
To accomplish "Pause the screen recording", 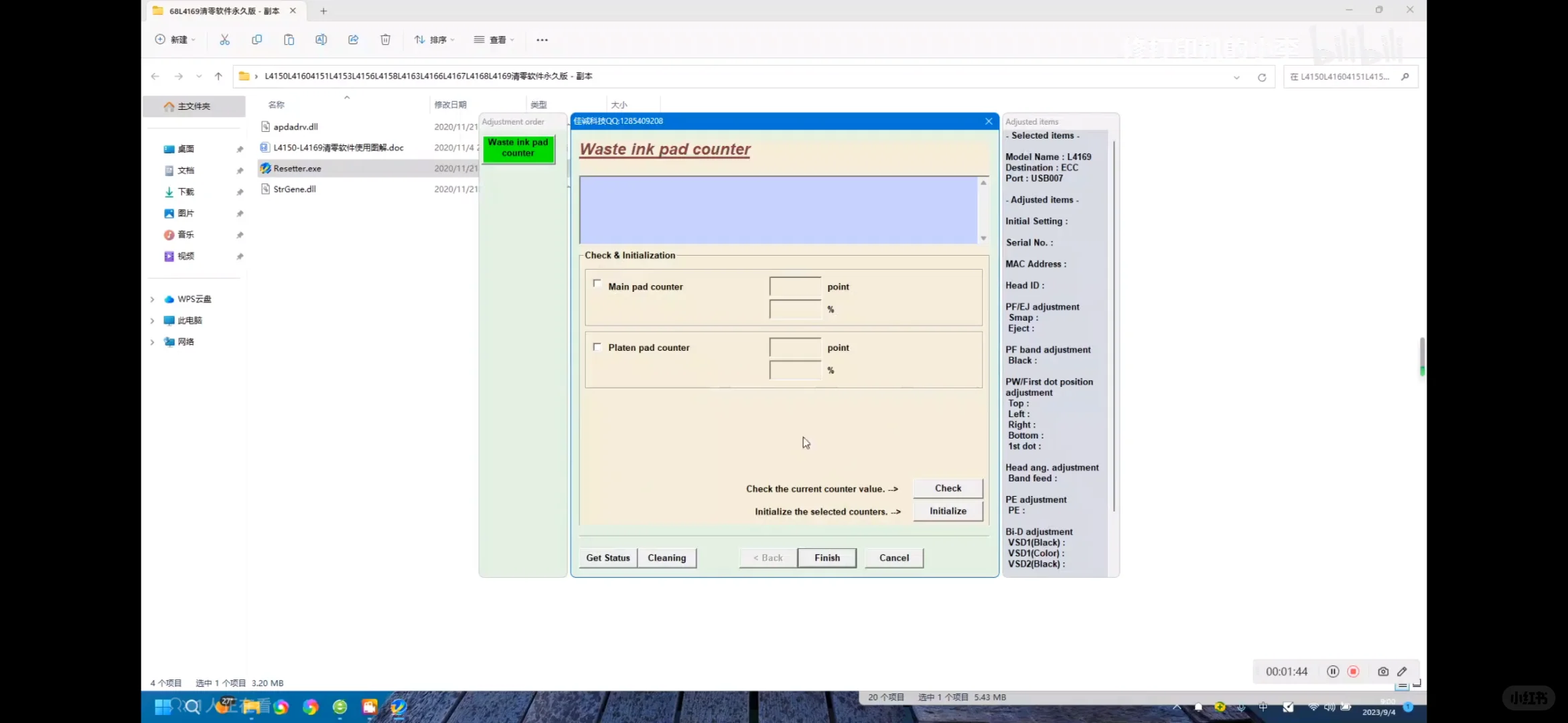I will 1332,671.
